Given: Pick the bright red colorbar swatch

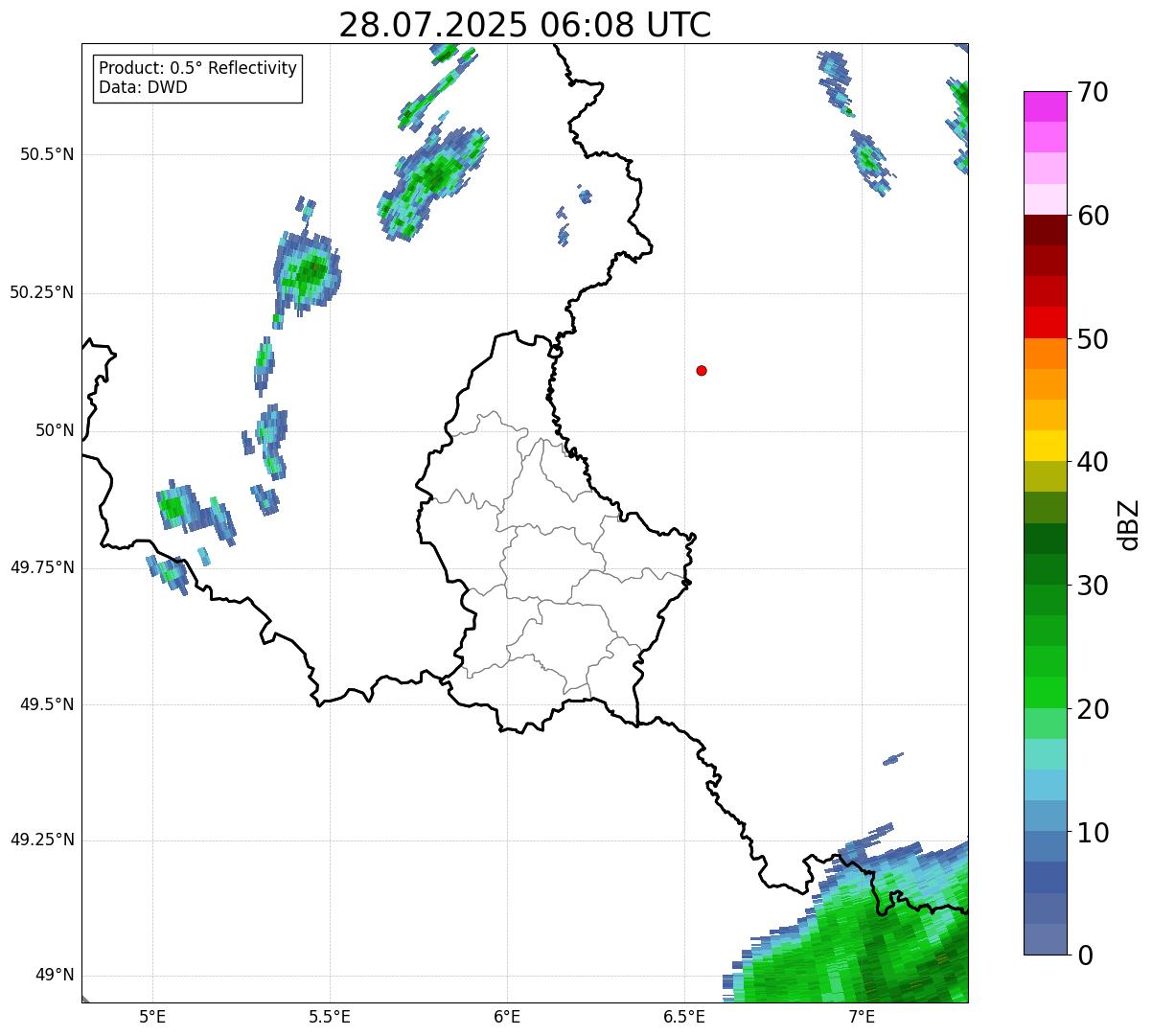Looking at the screenshot, I should coord(1045,322).
